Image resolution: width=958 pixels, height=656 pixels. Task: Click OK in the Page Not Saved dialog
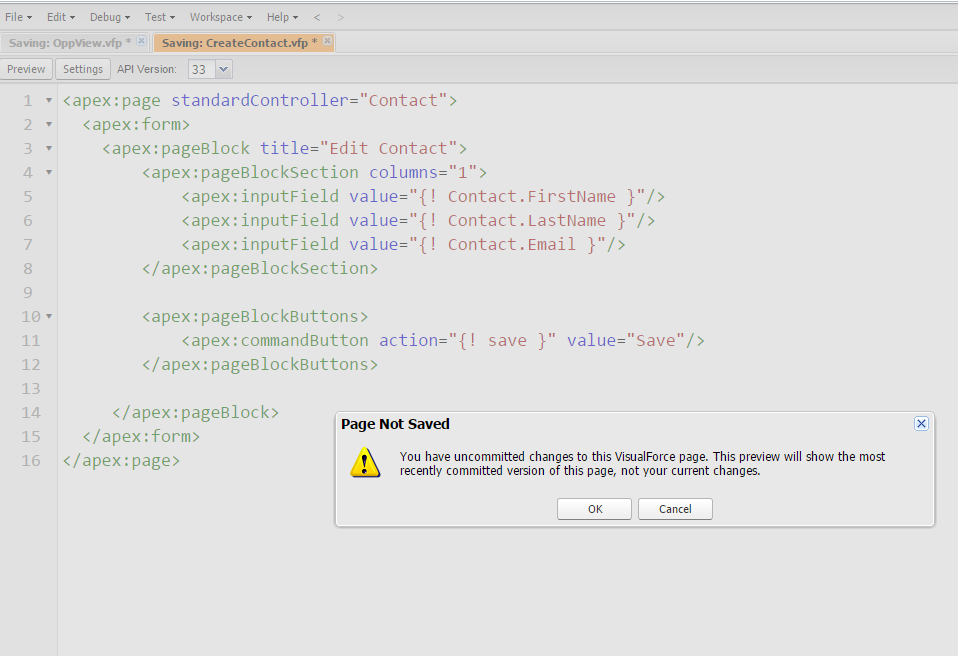tap(593, 509)
